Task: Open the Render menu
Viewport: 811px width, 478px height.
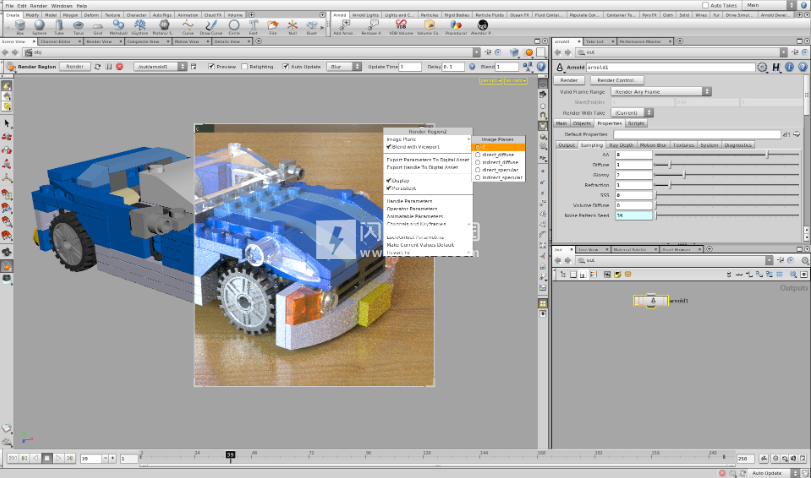Action: pyautogui.click(x=38, y=6)
